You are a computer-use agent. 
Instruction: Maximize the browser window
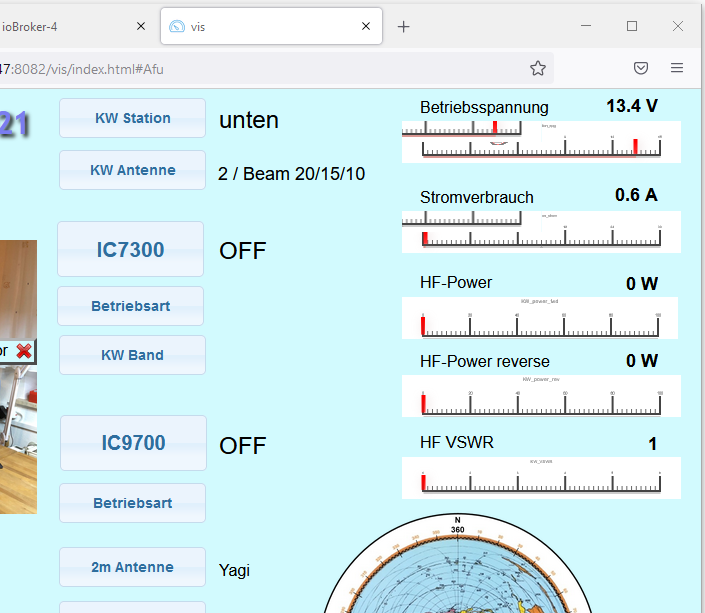coord(632,26)
